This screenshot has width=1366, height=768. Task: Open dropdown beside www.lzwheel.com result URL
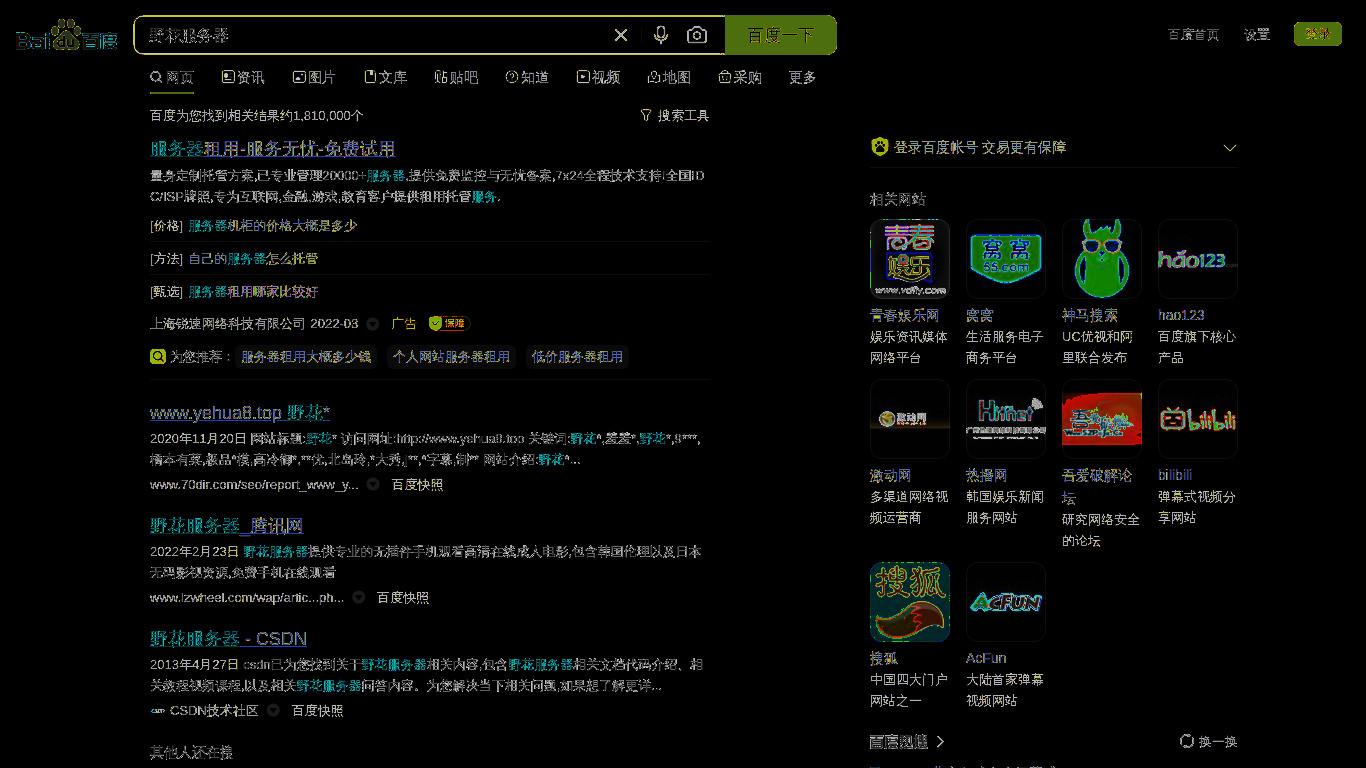click(359, 597)
